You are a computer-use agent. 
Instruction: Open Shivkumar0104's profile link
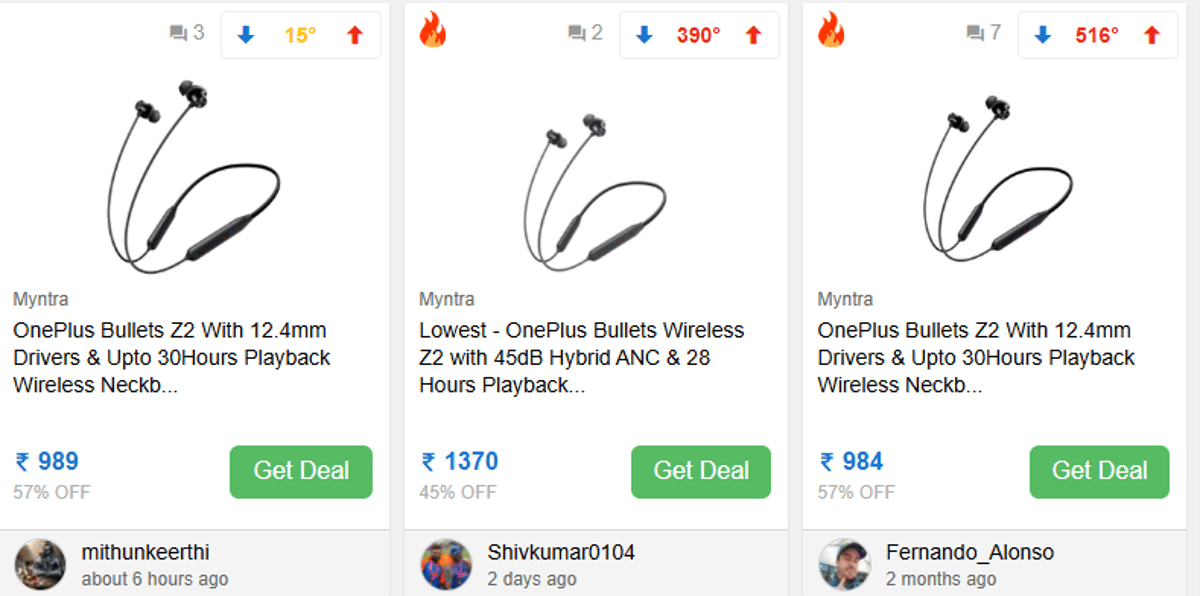tap(561, 552)
